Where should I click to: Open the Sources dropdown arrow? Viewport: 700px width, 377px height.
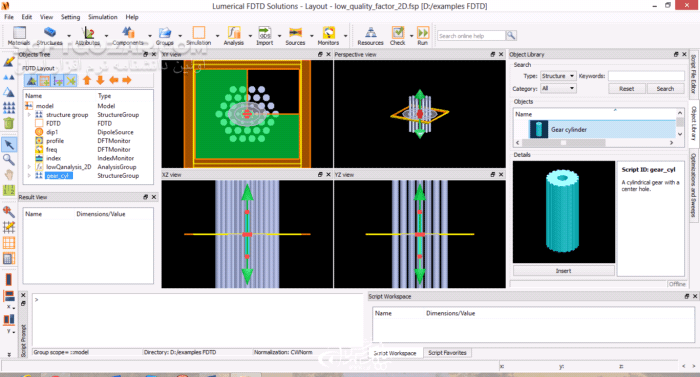tap(312, 35)
